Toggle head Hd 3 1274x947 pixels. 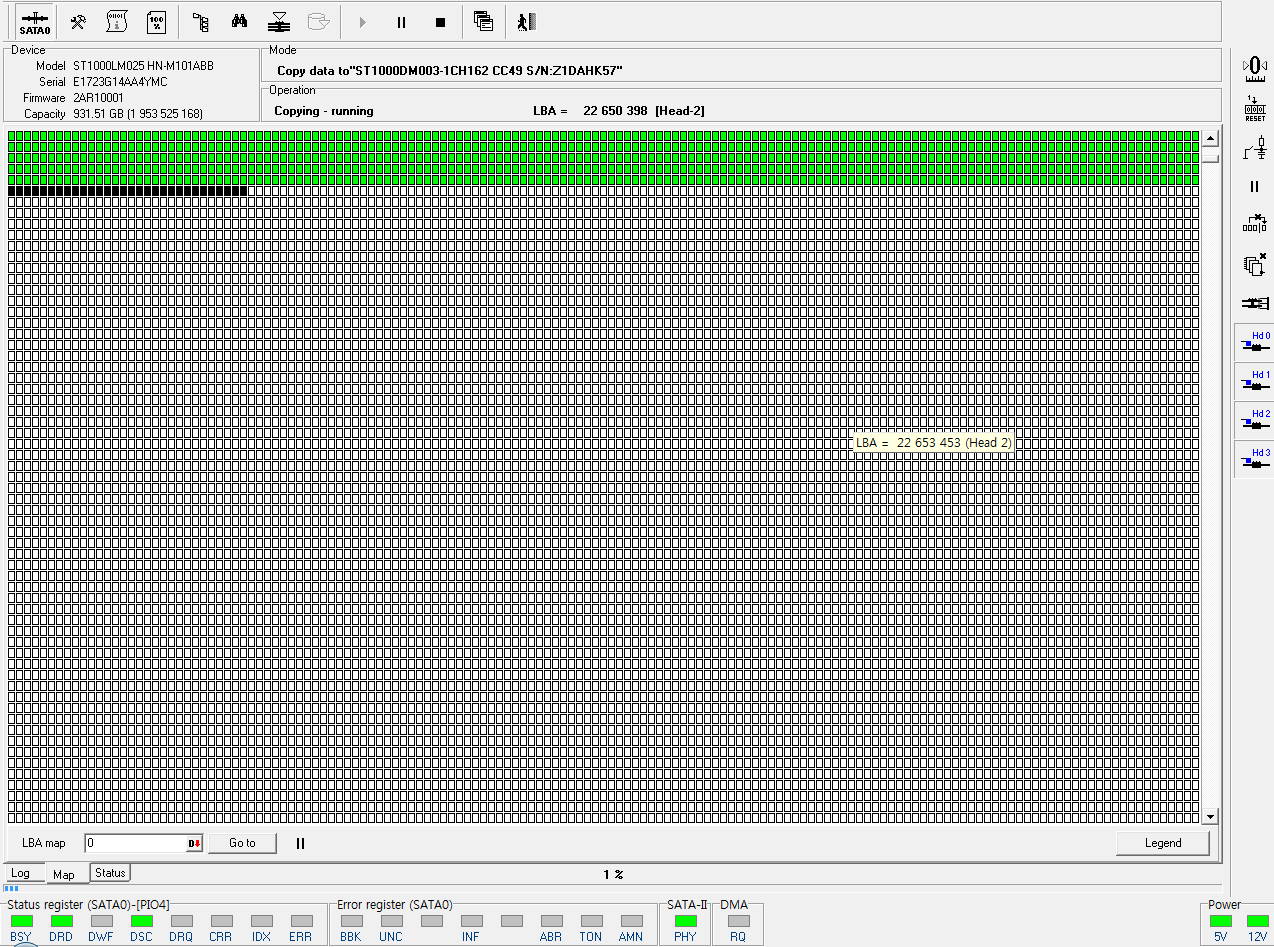coord(1254,459)
